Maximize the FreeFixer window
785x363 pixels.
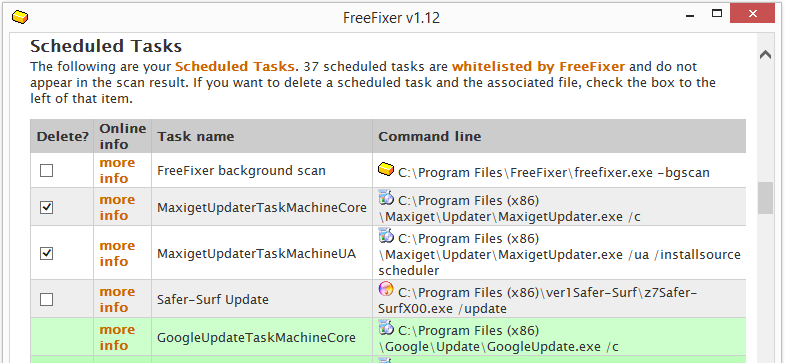tap(717, 14)
